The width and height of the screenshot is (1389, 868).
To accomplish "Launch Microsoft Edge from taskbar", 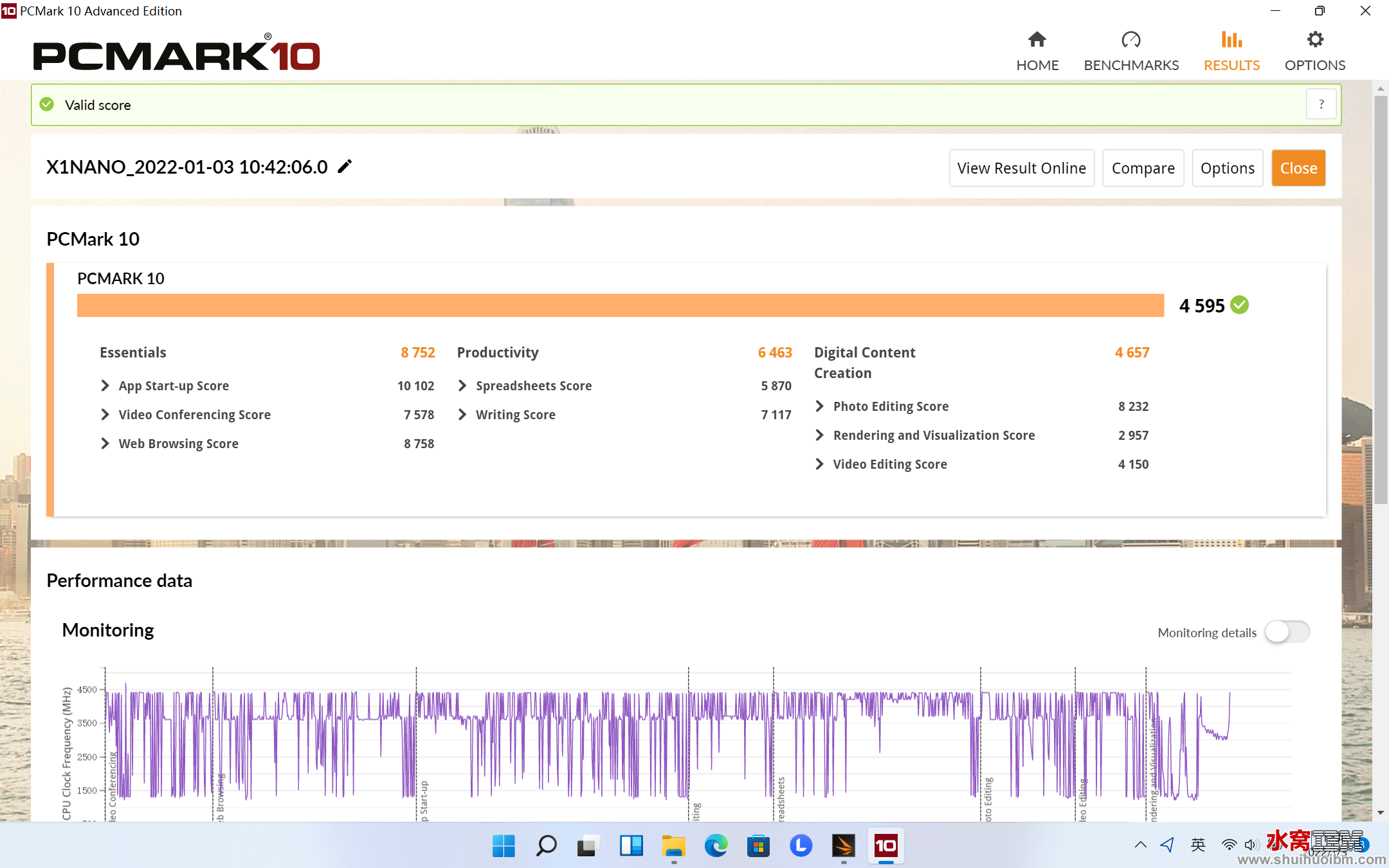I will coord(716,845).
